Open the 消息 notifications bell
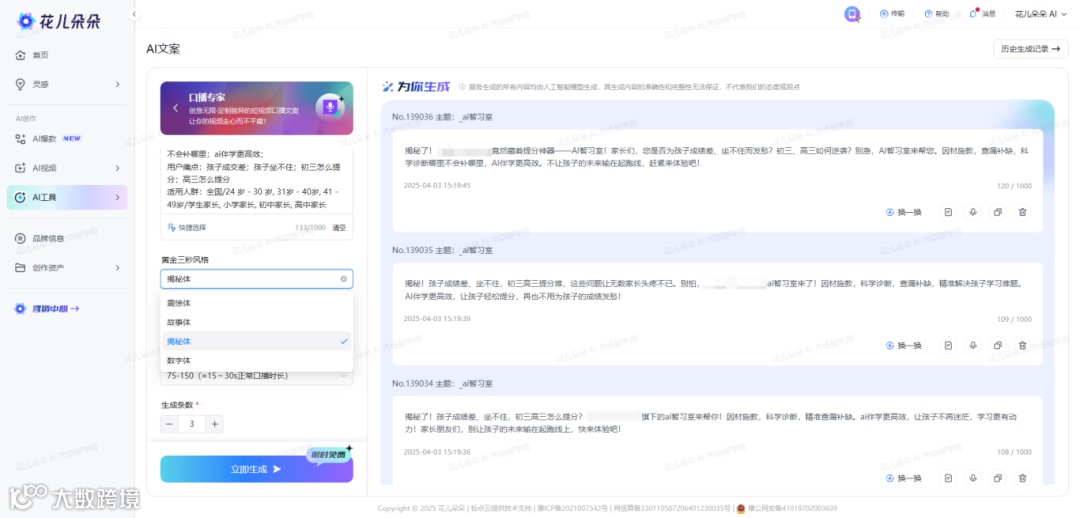This screenshot has height=518, width=1080. click(982, 14)
